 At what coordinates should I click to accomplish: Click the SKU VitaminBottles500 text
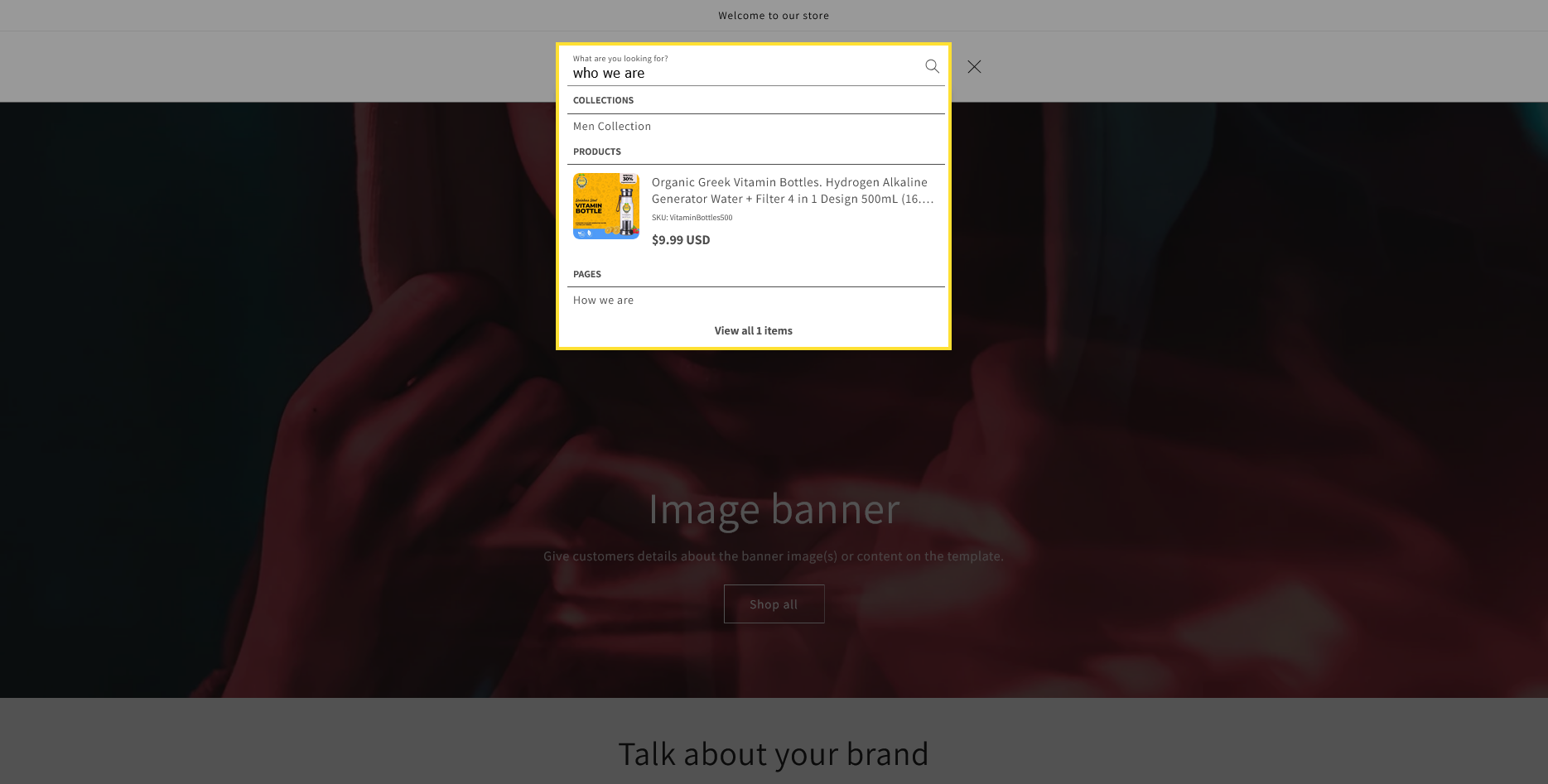[x=692, y=218]
